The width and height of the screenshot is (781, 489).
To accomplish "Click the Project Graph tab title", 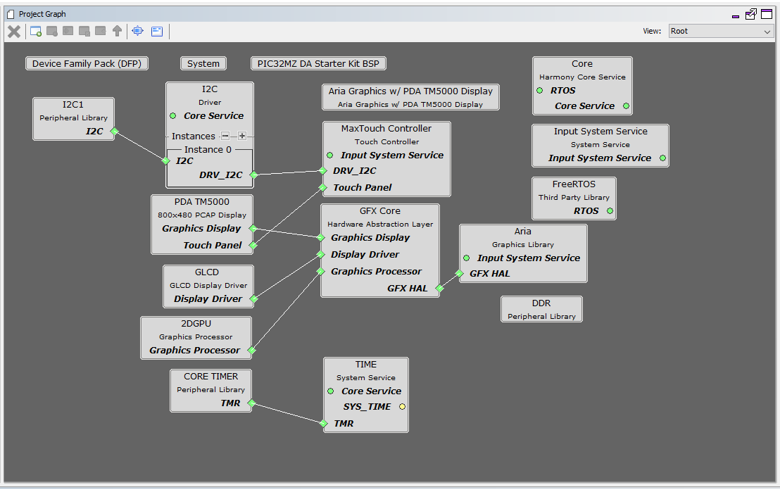I will [x=42, y=14].
